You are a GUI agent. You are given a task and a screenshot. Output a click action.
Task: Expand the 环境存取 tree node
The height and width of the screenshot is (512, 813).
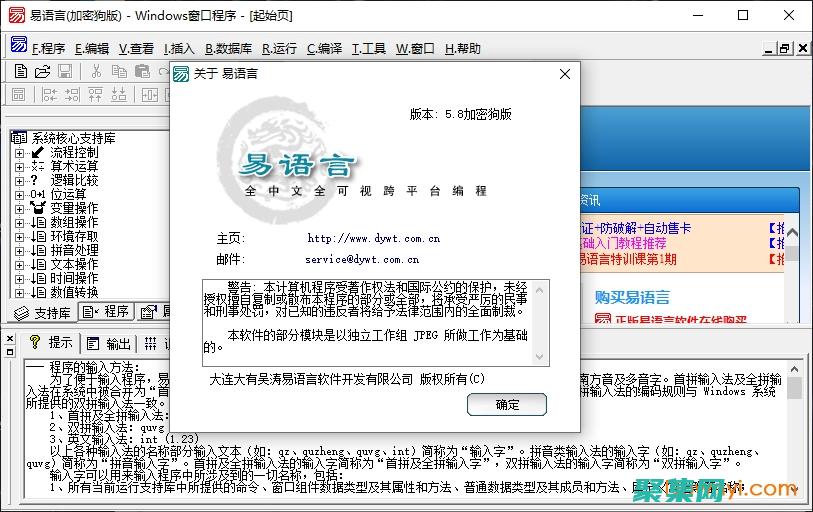point(19,237)
